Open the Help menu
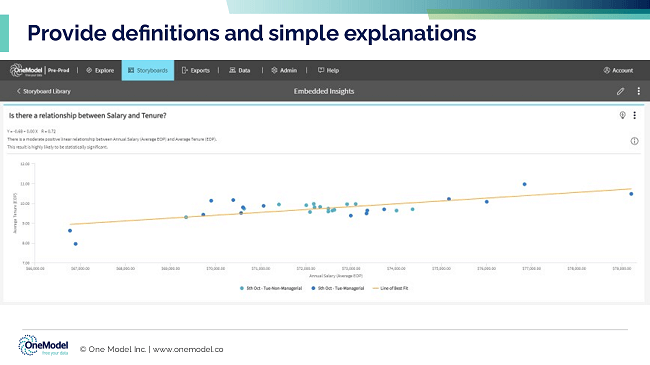 [x=328, y=71]
